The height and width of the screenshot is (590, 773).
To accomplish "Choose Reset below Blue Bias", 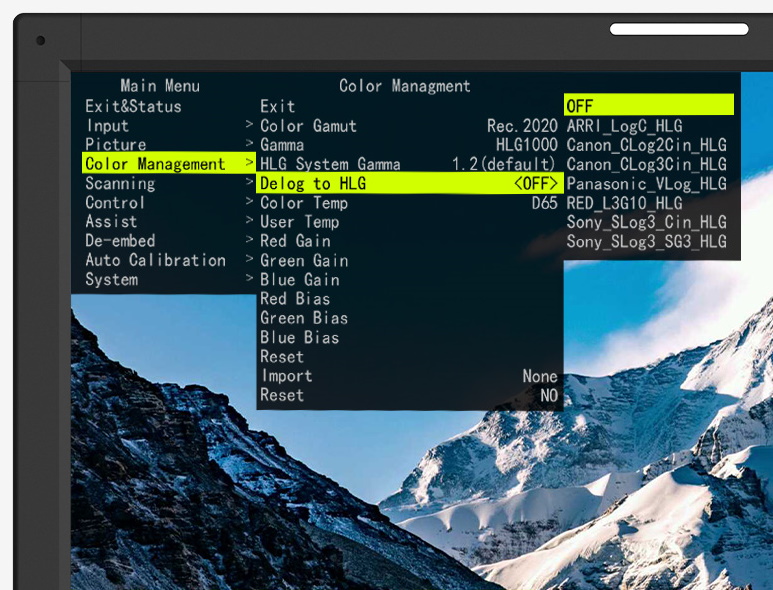I will [x=281, y=356].
